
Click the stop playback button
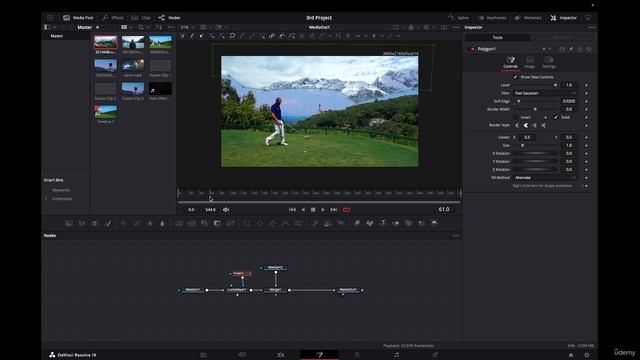(313, 210)
